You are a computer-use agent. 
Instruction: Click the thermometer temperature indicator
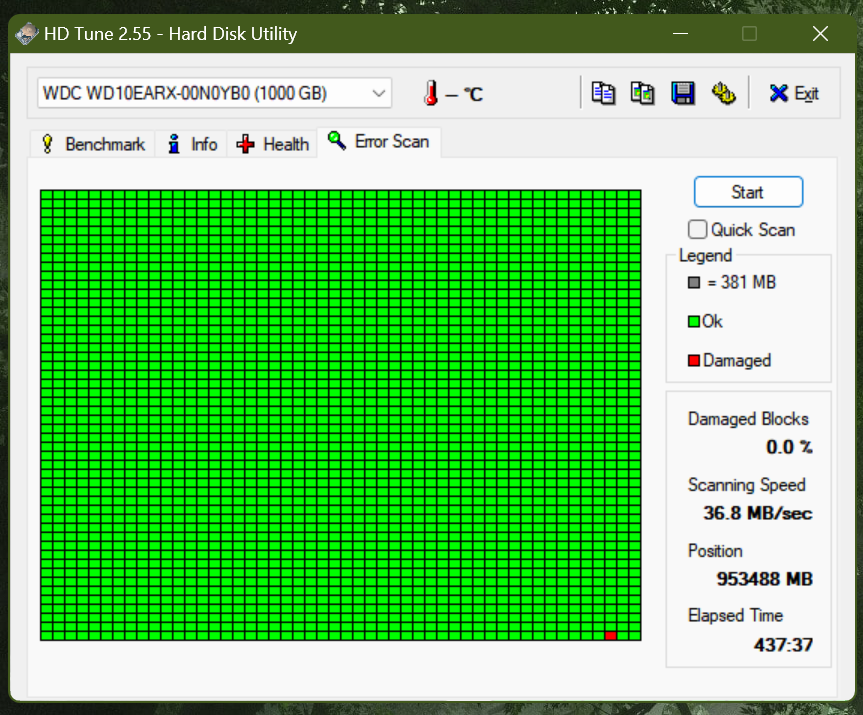click(x=430, y=93)
